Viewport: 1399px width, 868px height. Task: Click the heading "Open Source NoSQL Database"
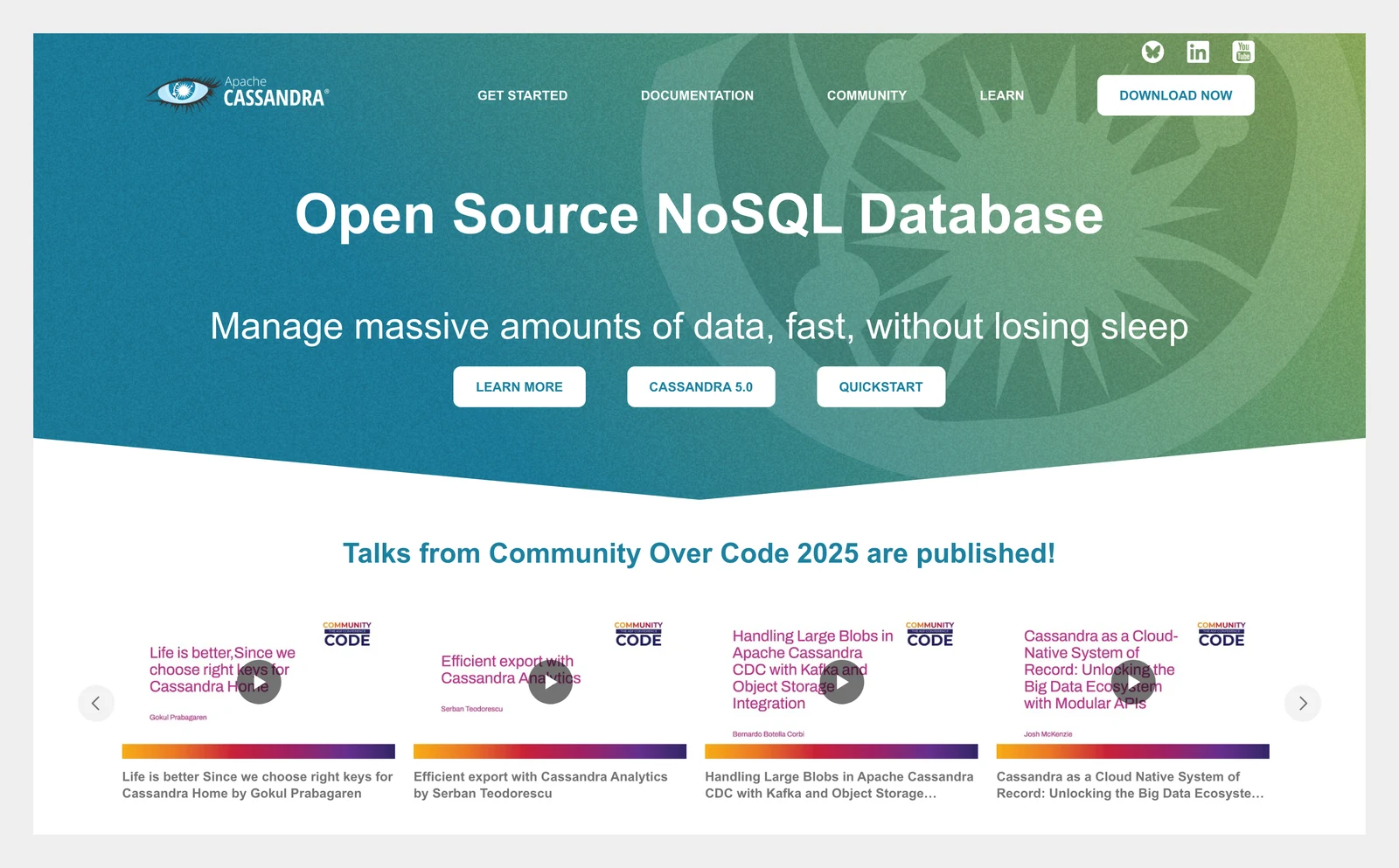coord(699,214)
